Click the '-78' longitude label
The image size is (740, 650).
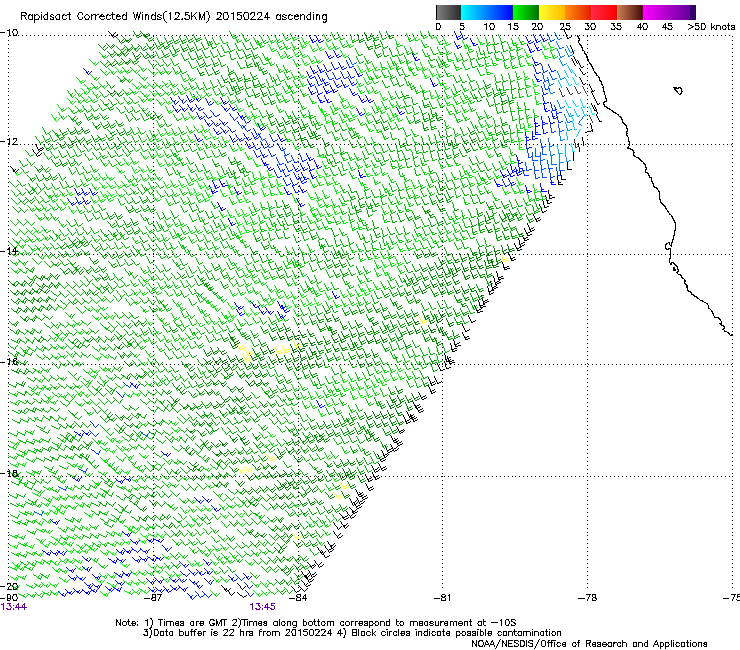(x=588, y=598)
